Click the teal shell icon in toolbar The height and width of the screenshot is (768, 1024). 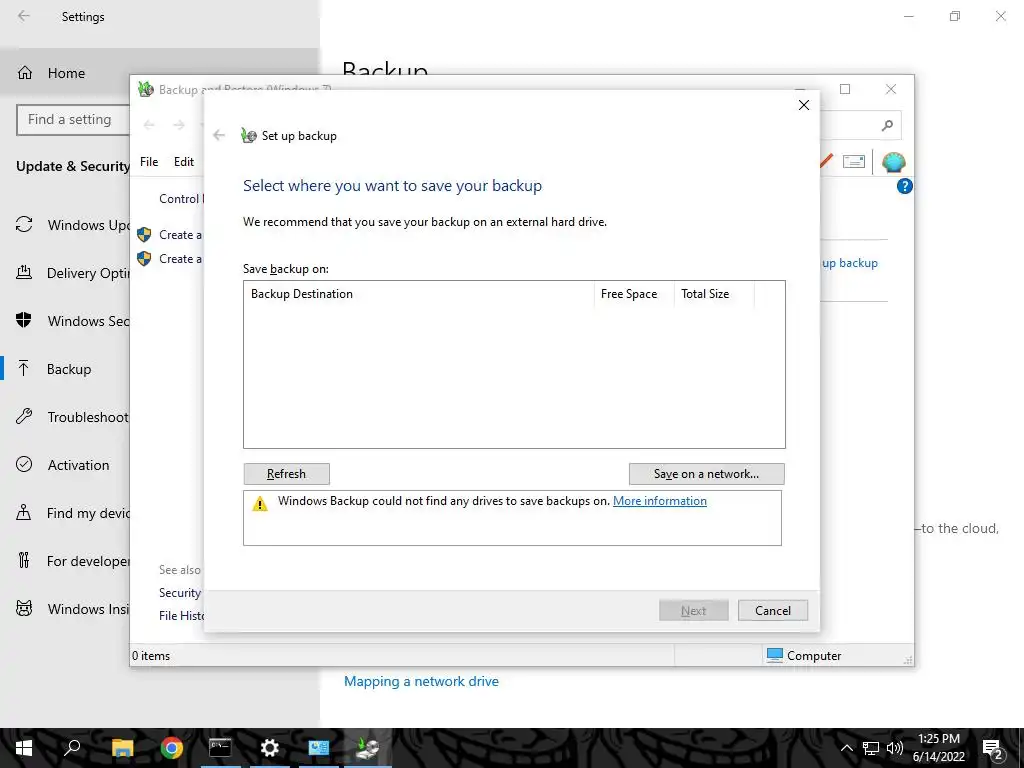[893, 162]
